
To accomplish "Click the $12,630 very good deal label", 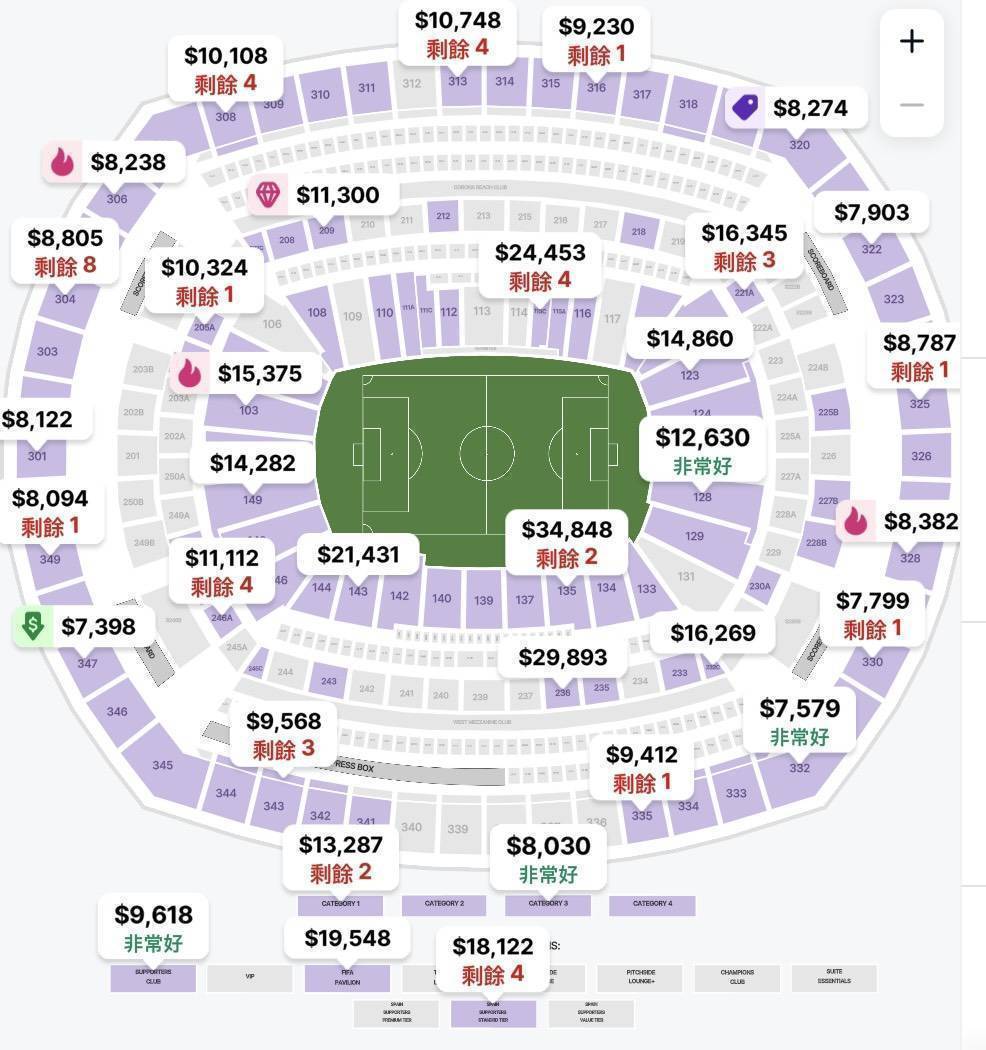I will [702, 451].
